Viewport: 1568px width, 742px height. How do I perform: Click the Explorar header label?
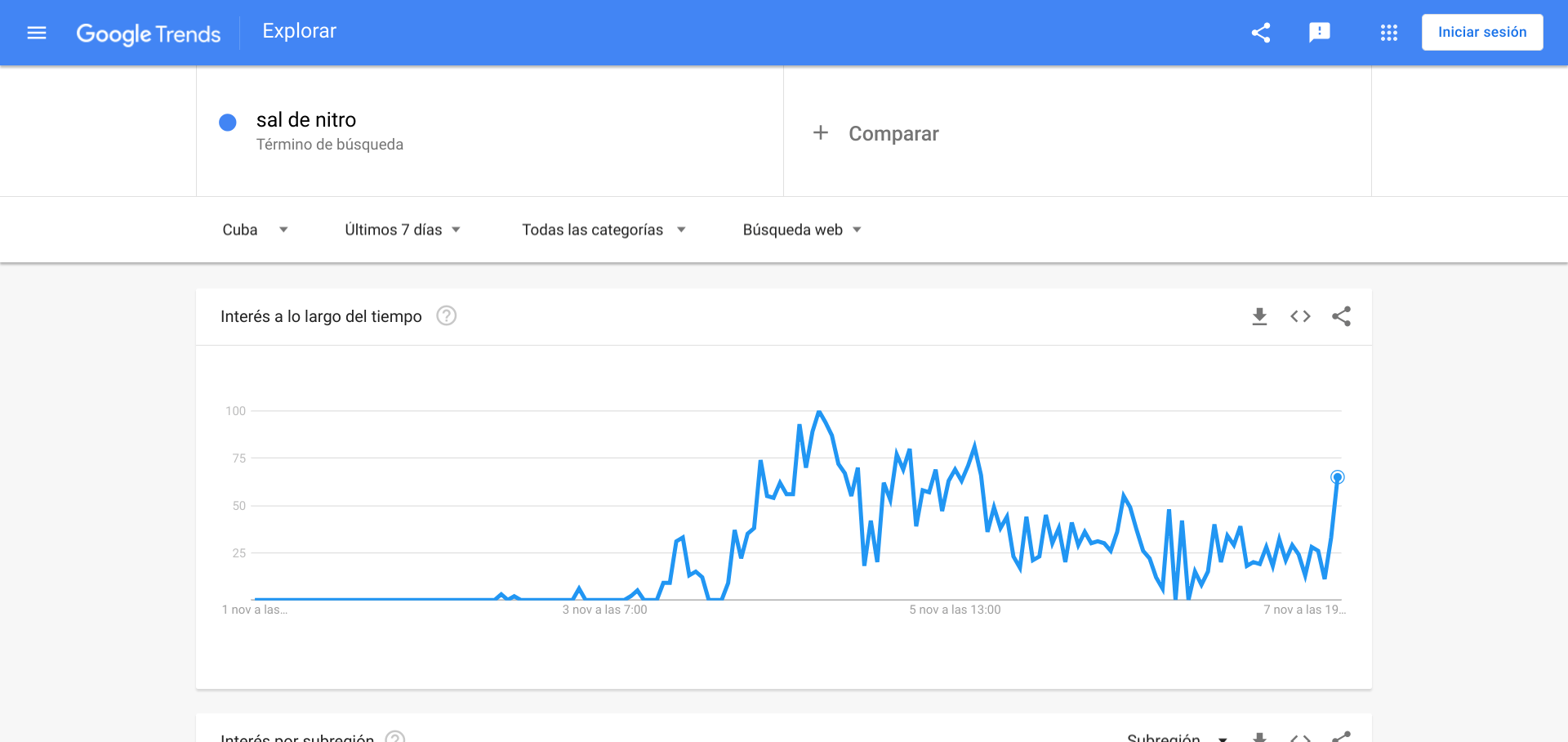coord(299,31)
